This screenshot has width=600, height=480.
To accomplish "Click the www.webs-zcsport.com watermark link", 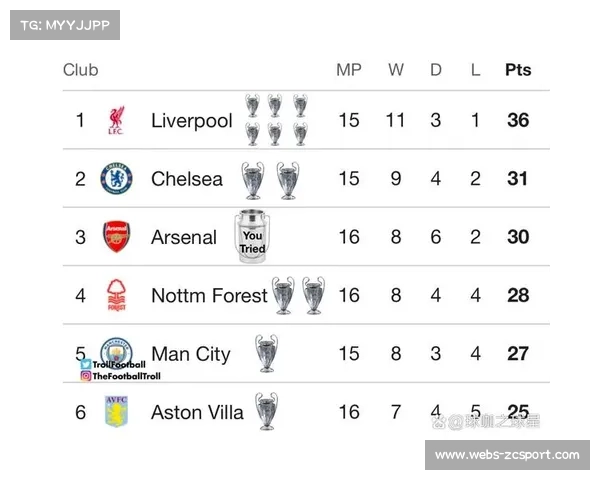I will tap(507, 455).
